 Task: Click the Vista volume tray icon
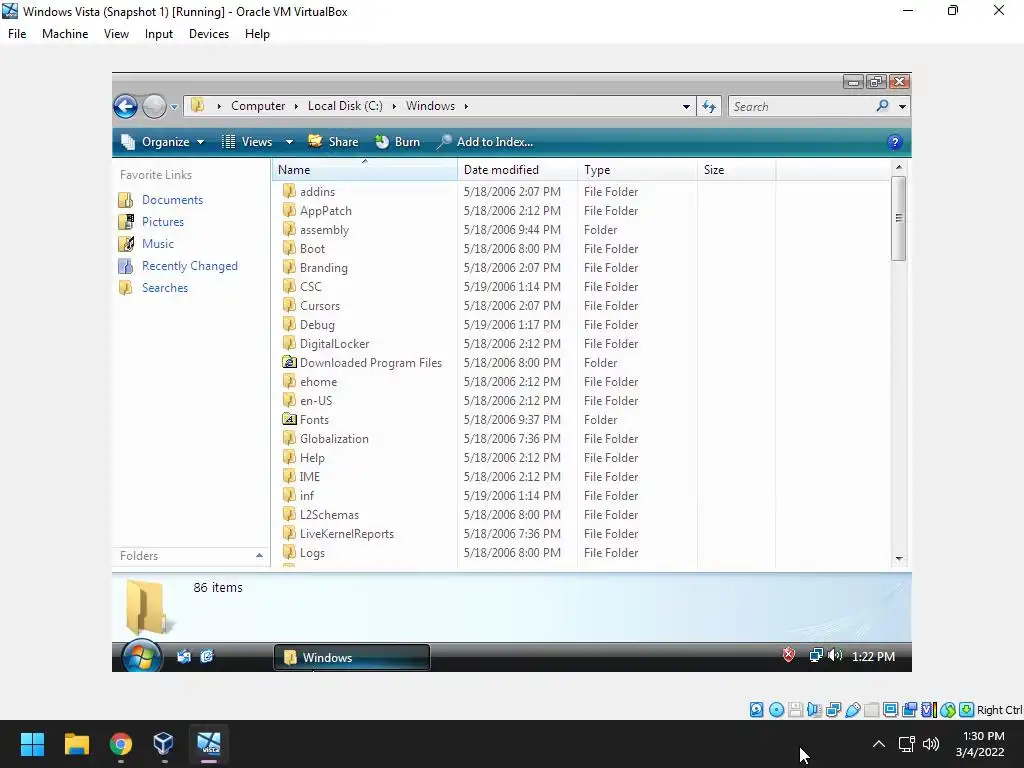[x=835, y=655]
